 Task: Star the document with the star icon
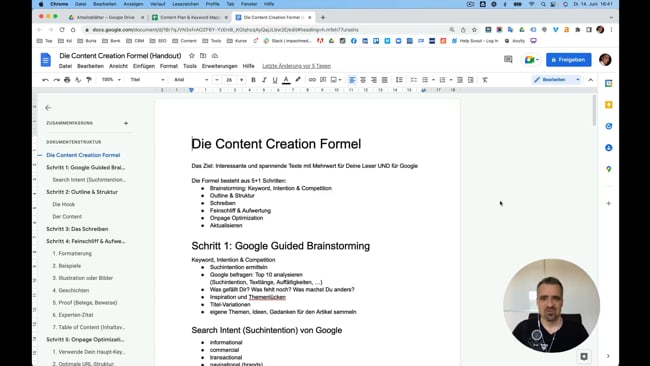pos(192,56)
